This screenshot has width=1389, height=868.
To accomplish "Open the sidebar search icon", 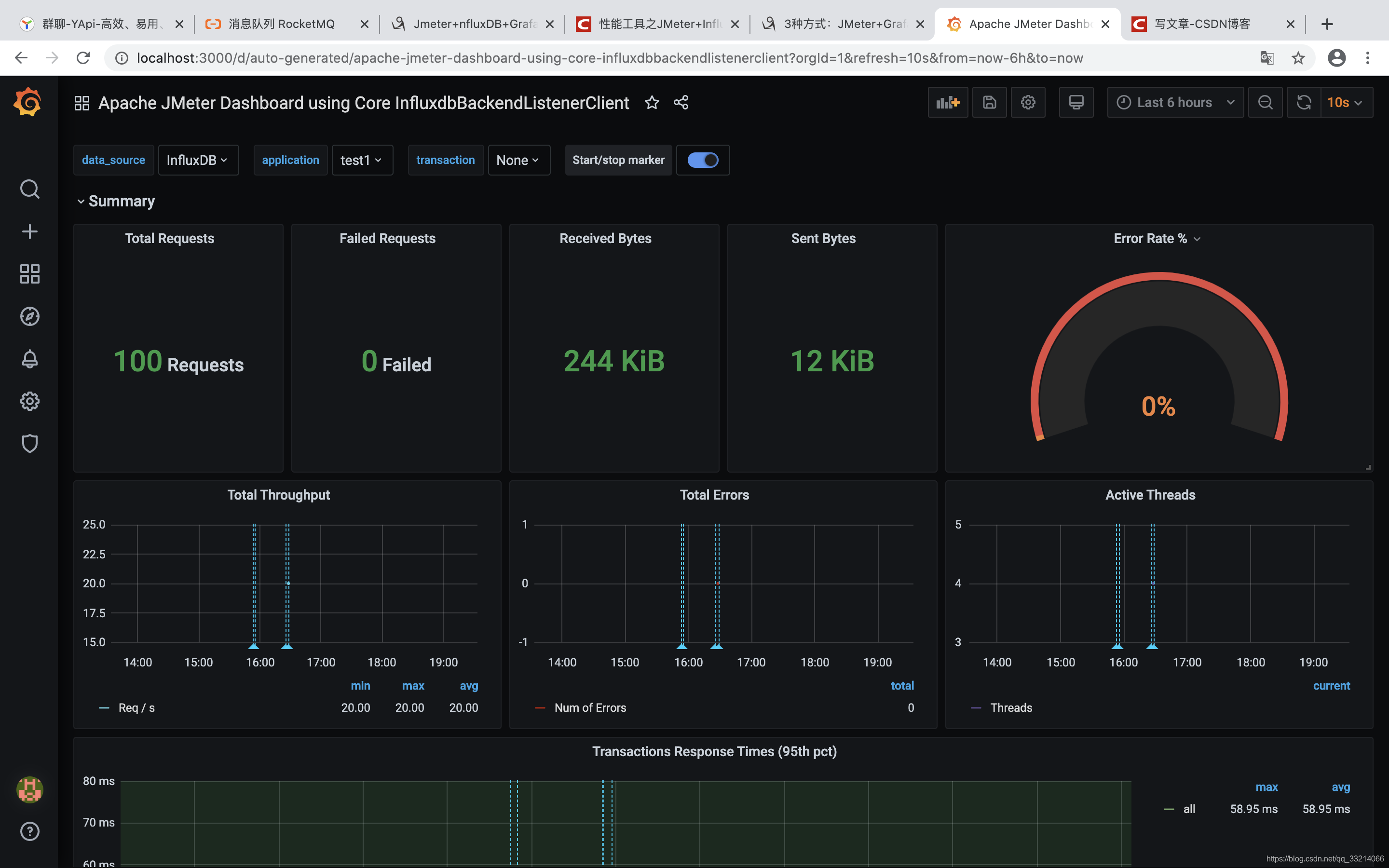I will (x=29, y=189).
